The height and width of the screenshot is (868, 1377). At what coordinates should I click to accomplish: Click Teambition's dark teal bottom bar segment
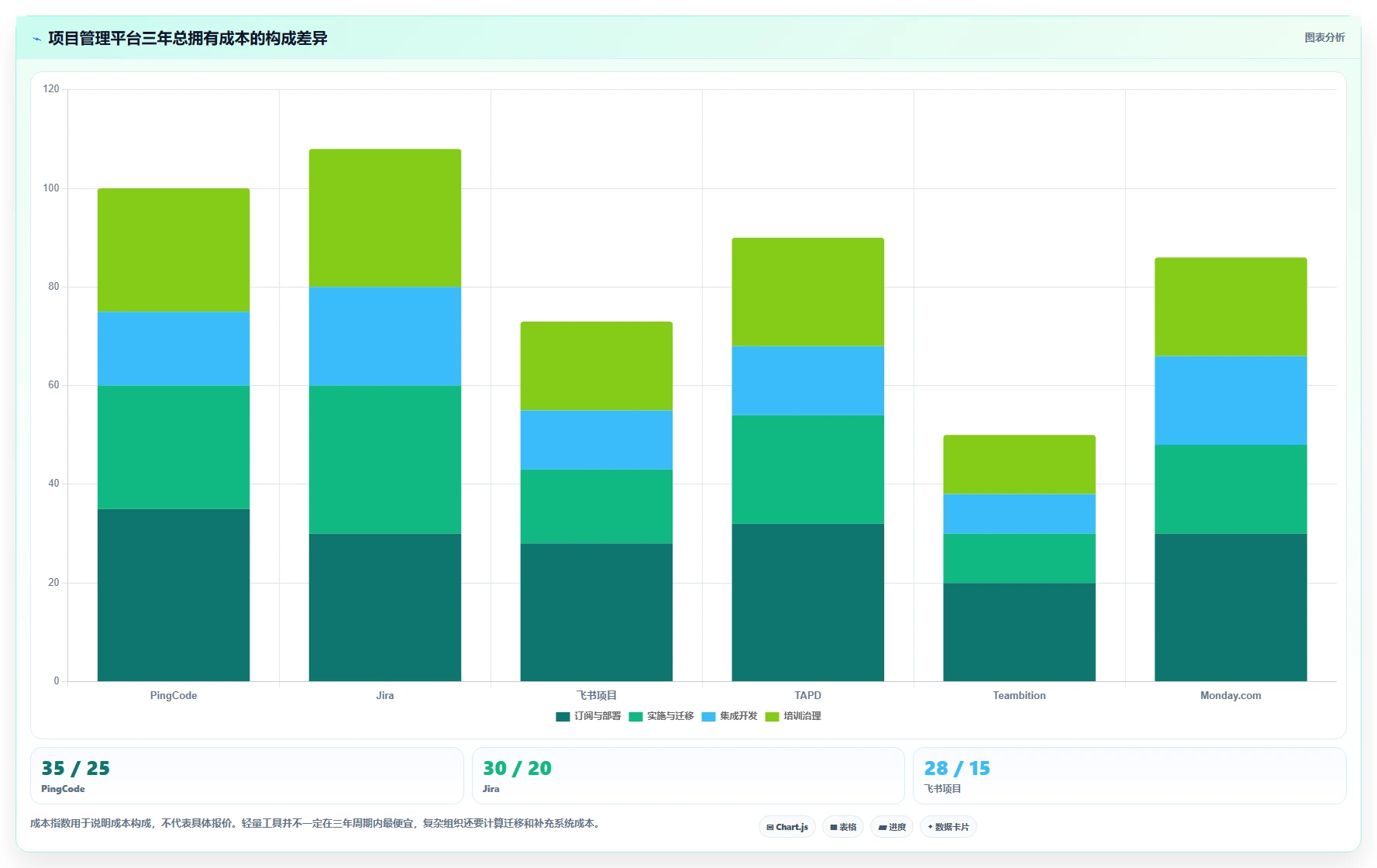click(1020, 632)
